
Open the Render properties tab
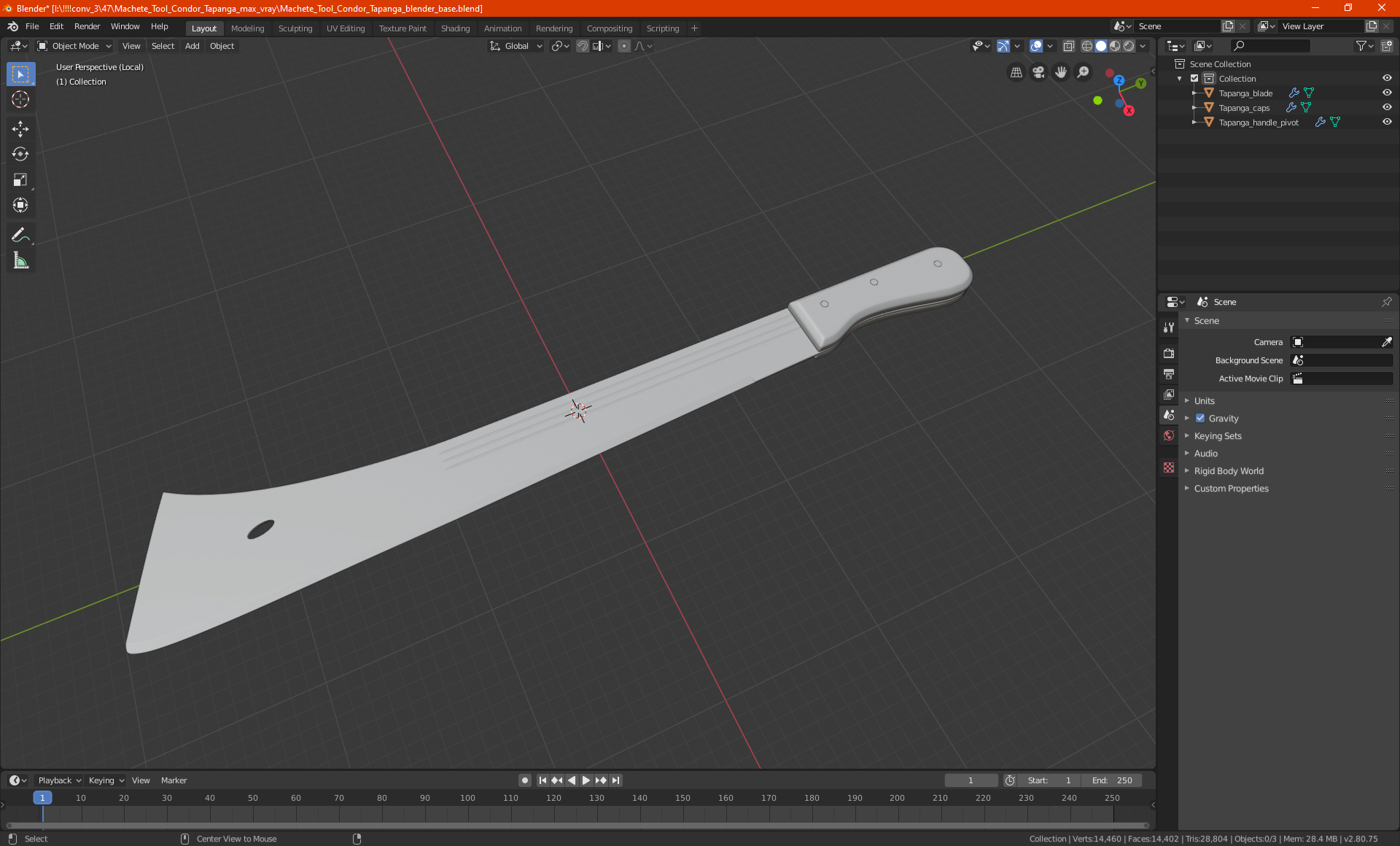pos(1169,353)
